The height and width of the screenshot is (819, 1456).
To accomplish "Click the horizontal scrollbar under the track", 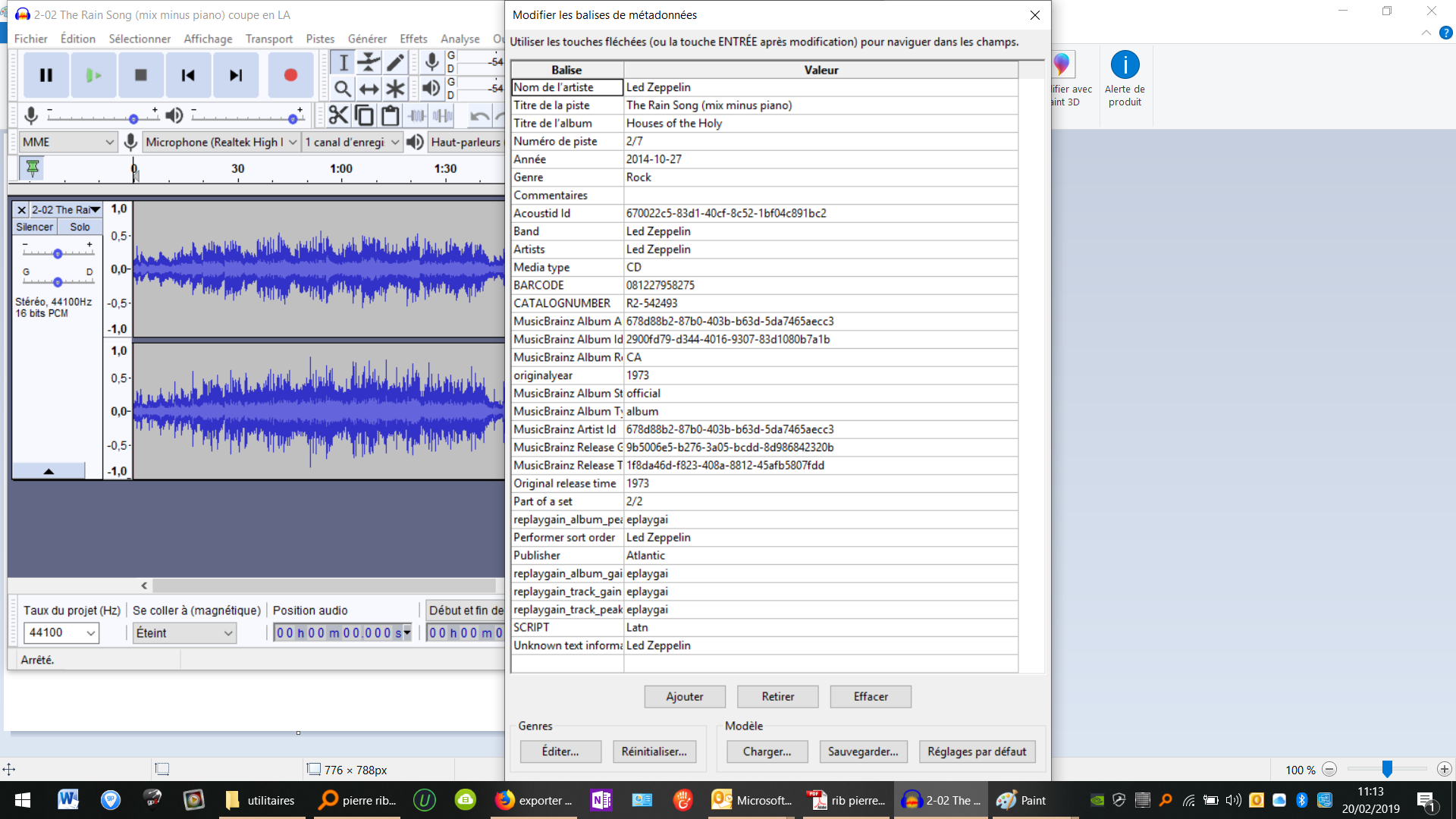I will click(325, 585).
